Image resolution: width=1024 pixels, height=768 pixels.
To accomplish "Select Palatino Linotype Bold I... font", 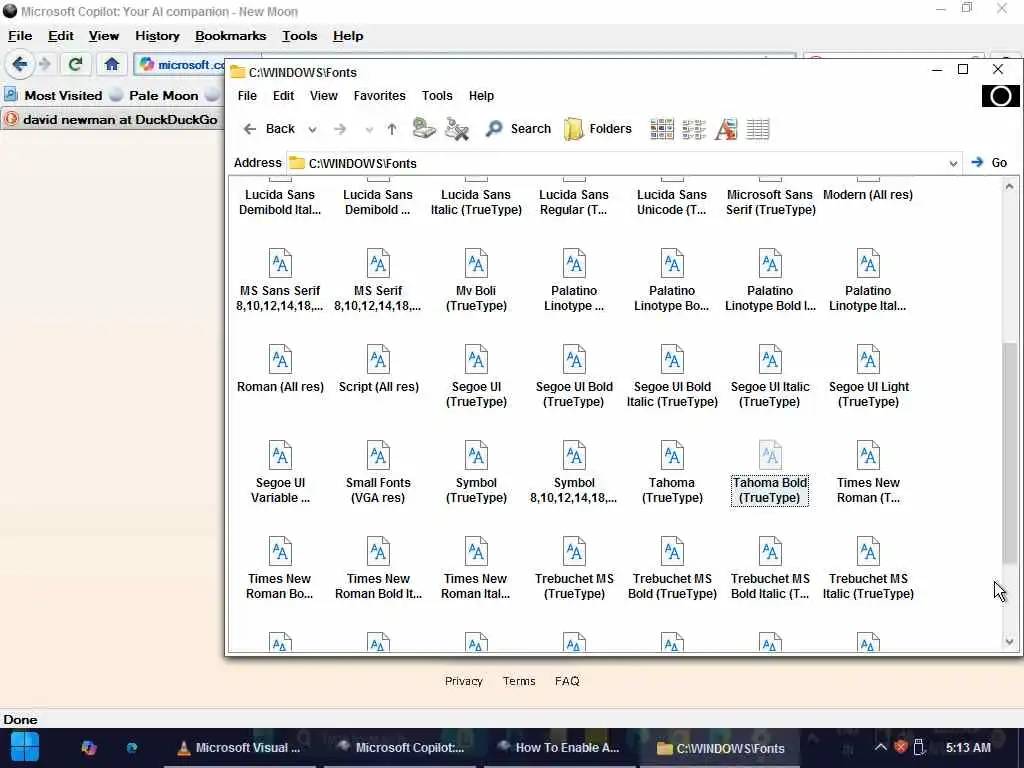I will [770, 280].
